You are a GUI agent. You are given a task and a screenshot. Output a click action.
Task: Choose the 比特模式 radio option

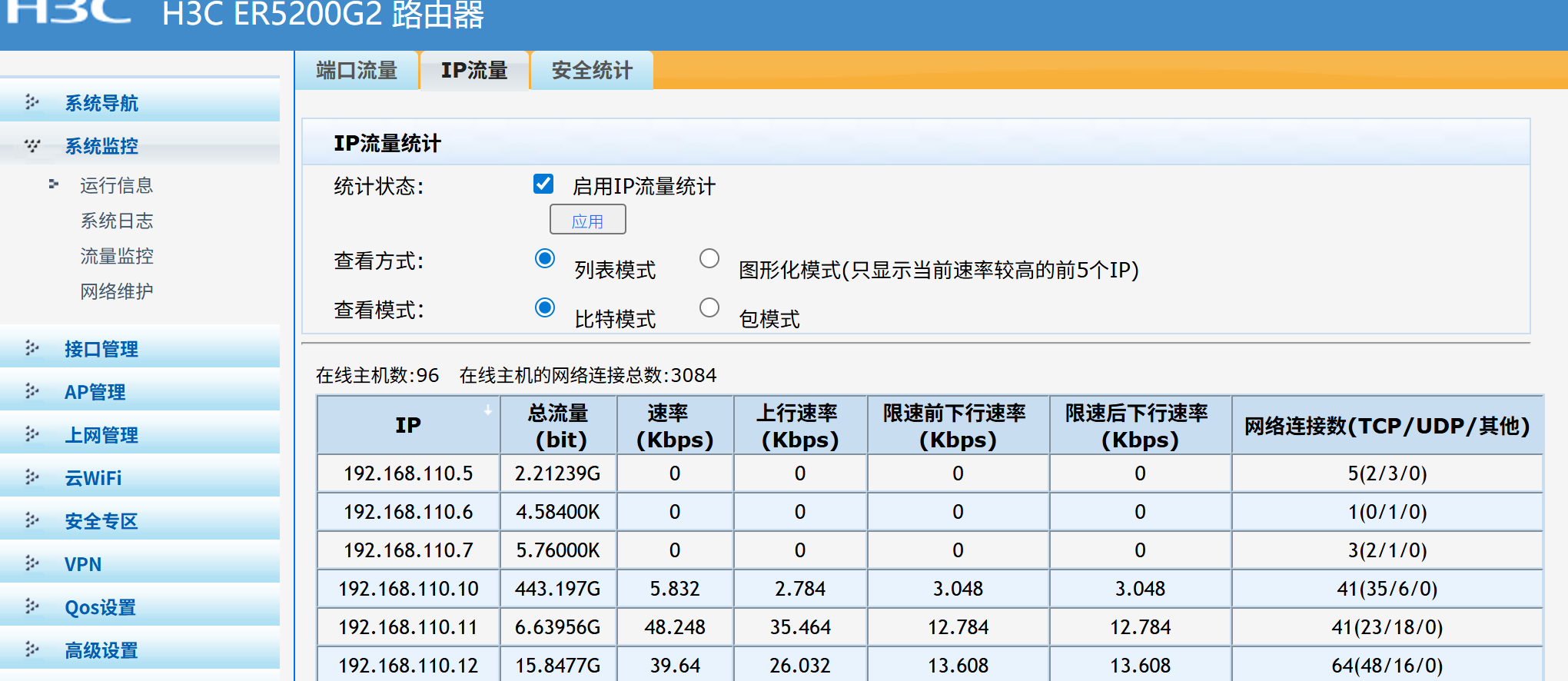[545, 308]
